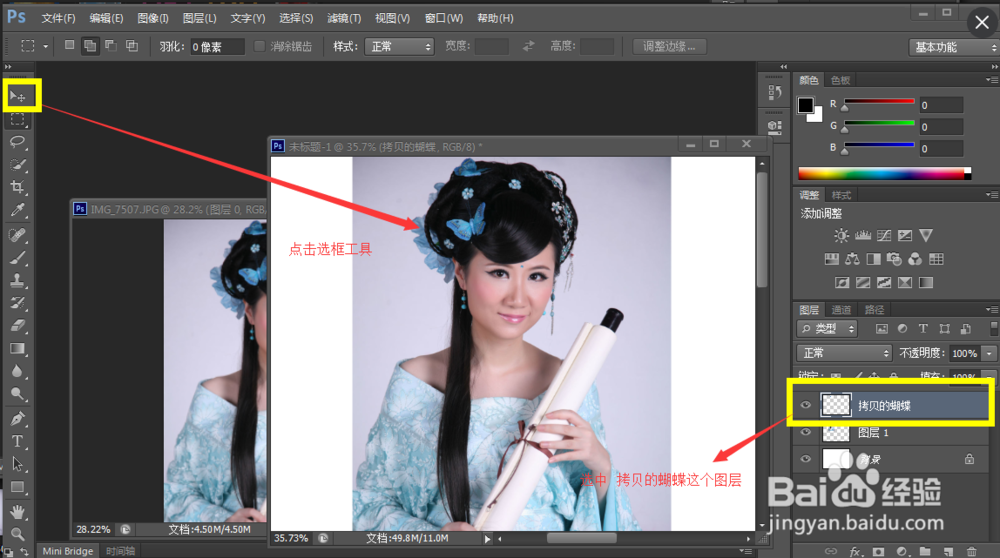The image size is (1000, 558).
Task: Open the tool preset picker arrow
Action: click(45, 46)
